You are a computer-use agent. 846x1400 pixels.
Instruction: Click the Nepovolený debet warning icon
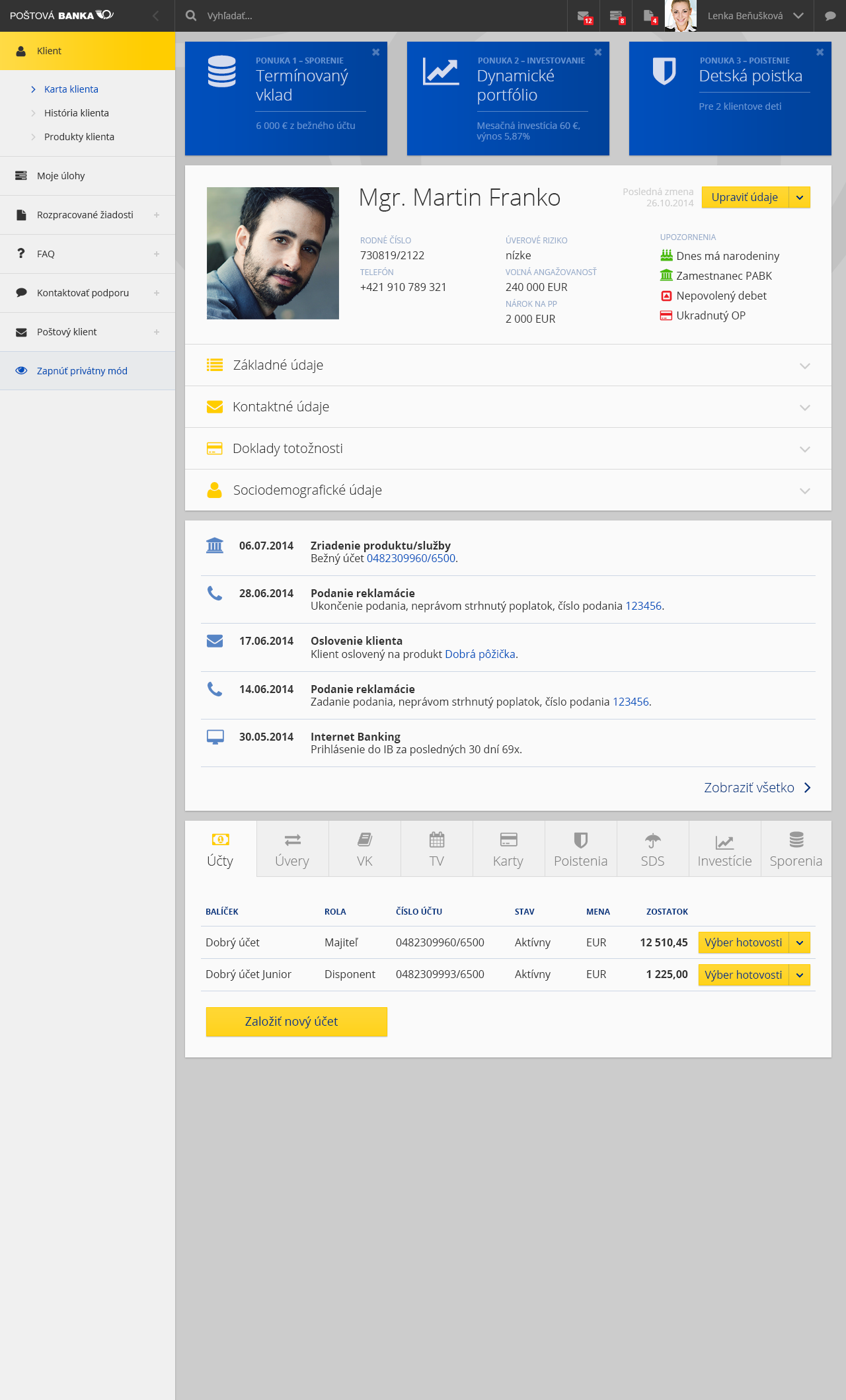coord(666,296)
